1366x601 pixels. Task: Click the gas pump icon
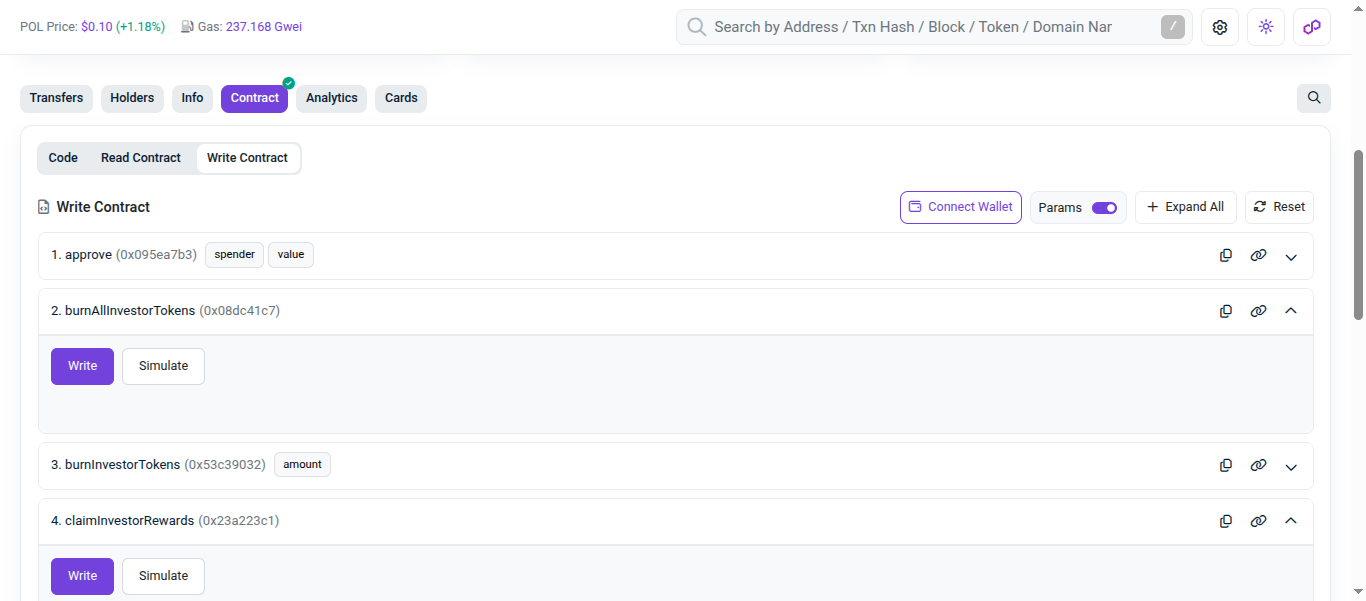(x=187, y=27)
